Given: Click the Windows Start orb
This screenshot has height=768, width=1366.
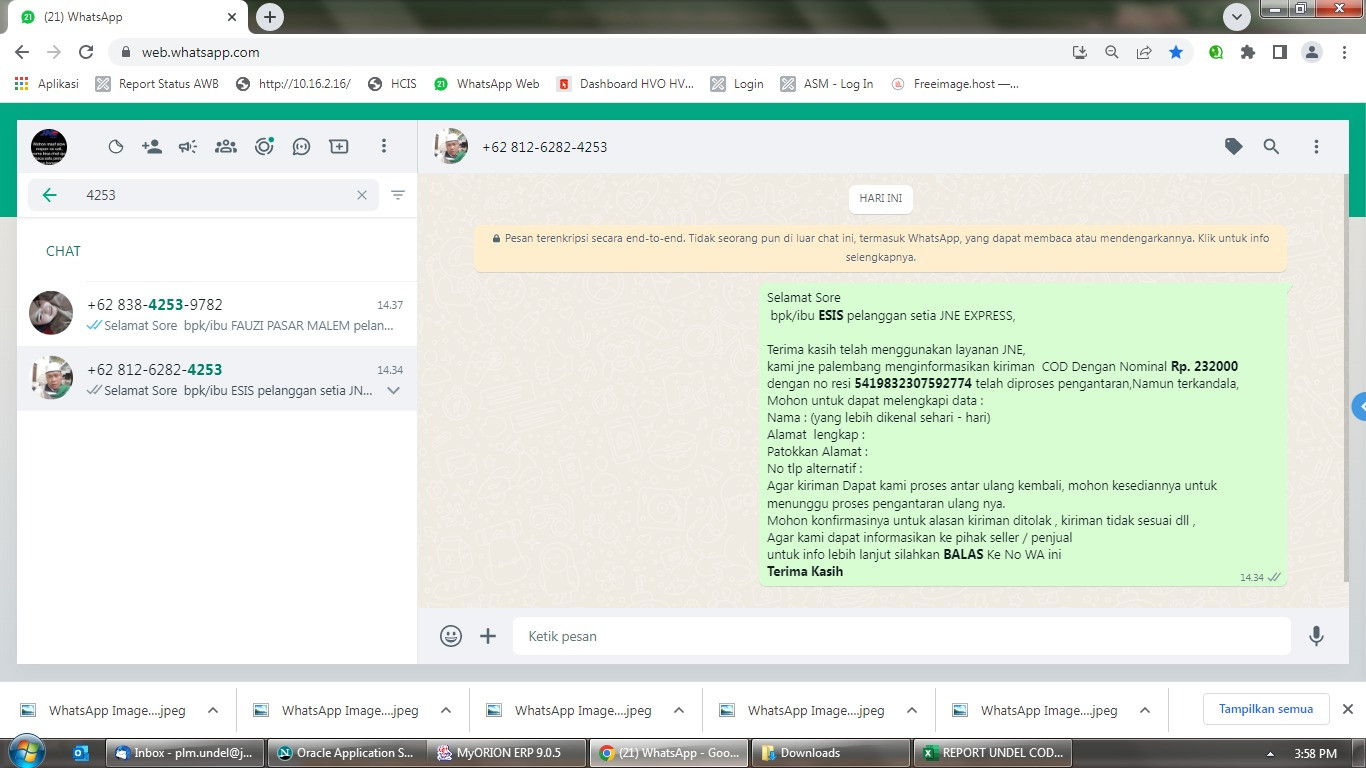Looking at the screenshot, I should pos(25,752).
